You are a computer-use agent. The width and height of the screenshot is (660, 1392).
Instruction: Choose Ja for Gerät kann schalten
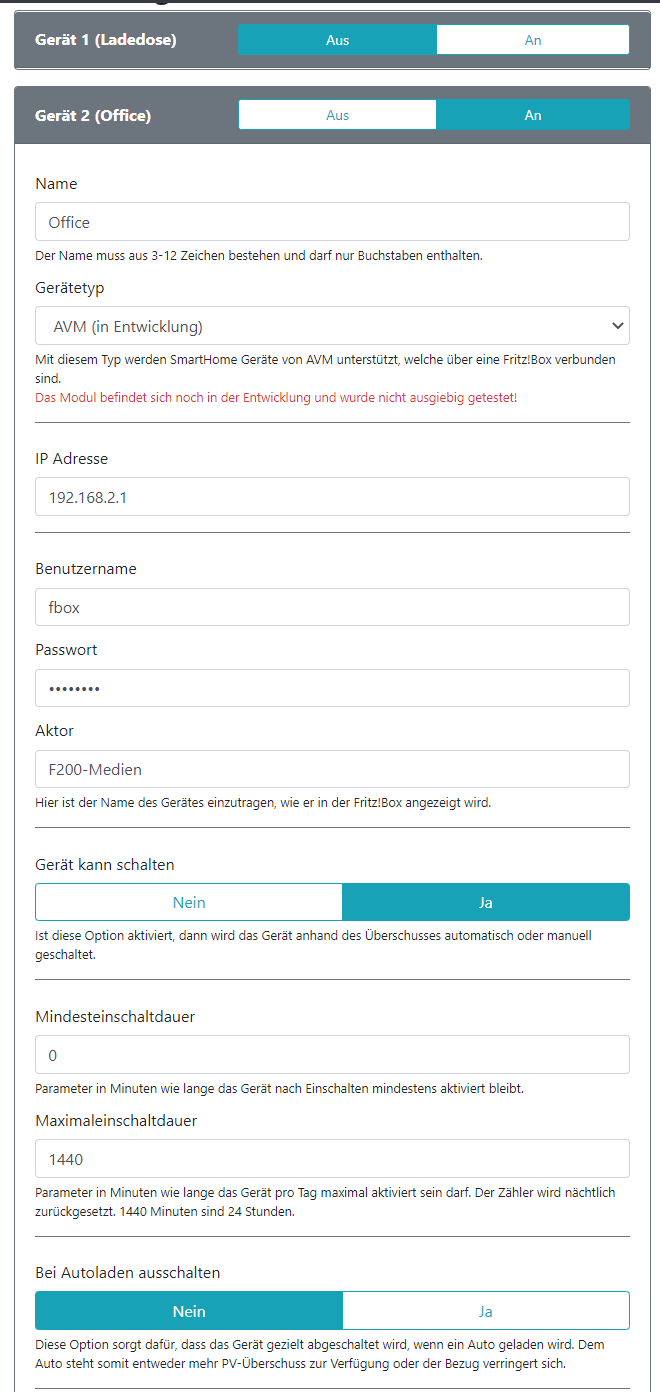(485, 902)
